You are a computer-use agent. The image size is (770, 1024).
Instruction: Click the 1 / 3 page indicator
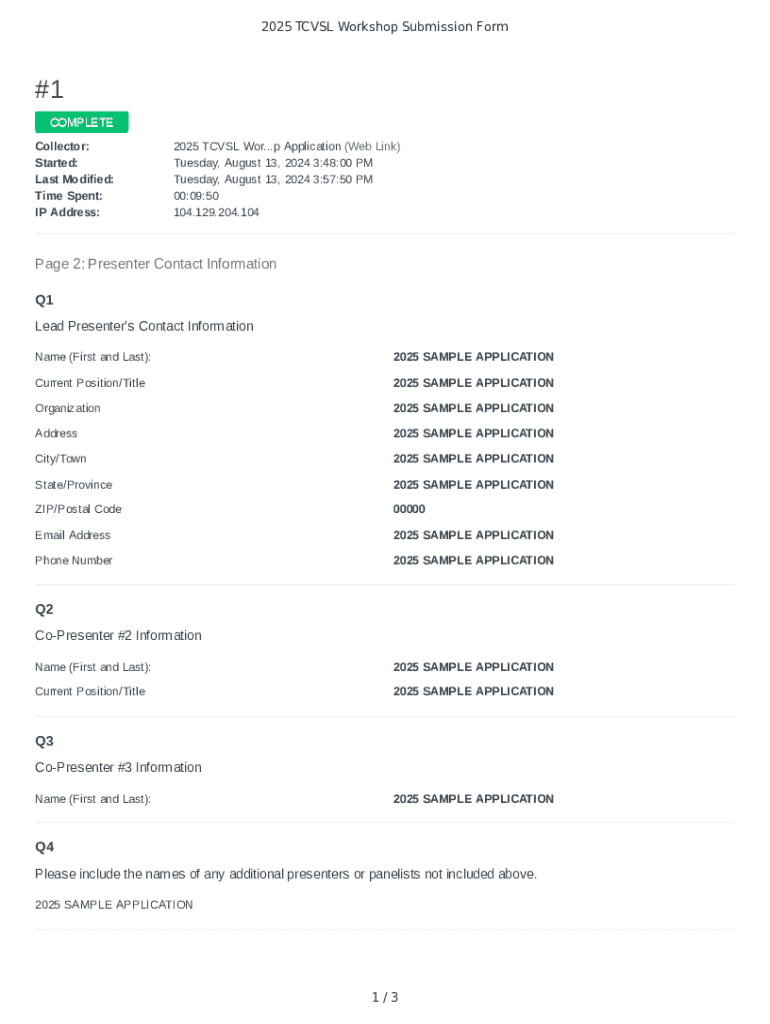tap(385, 997)
